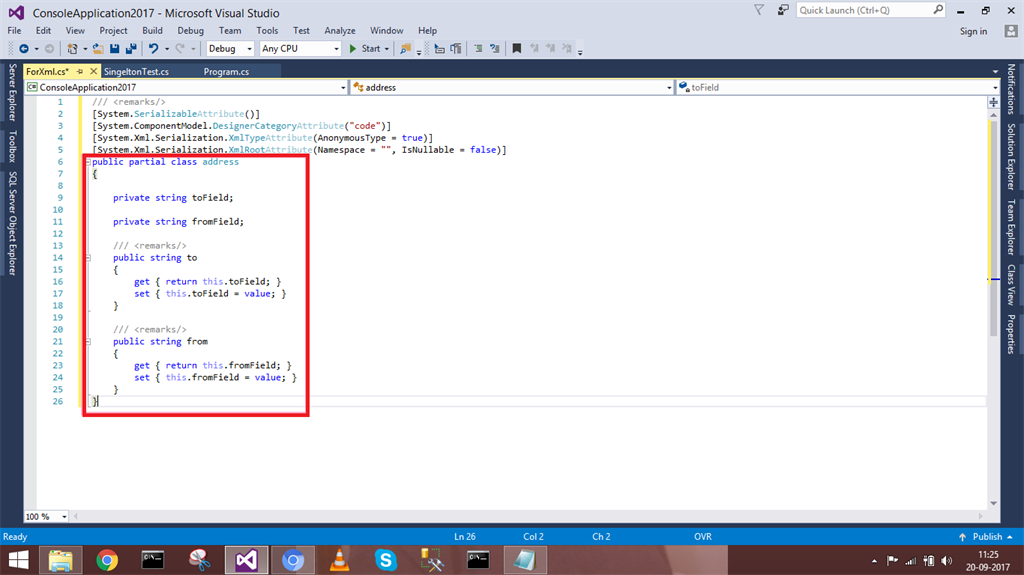Viewport: 1024px width, 575px height.
Task: Click the Navigate Backward arrow icon
Action: 24,48
